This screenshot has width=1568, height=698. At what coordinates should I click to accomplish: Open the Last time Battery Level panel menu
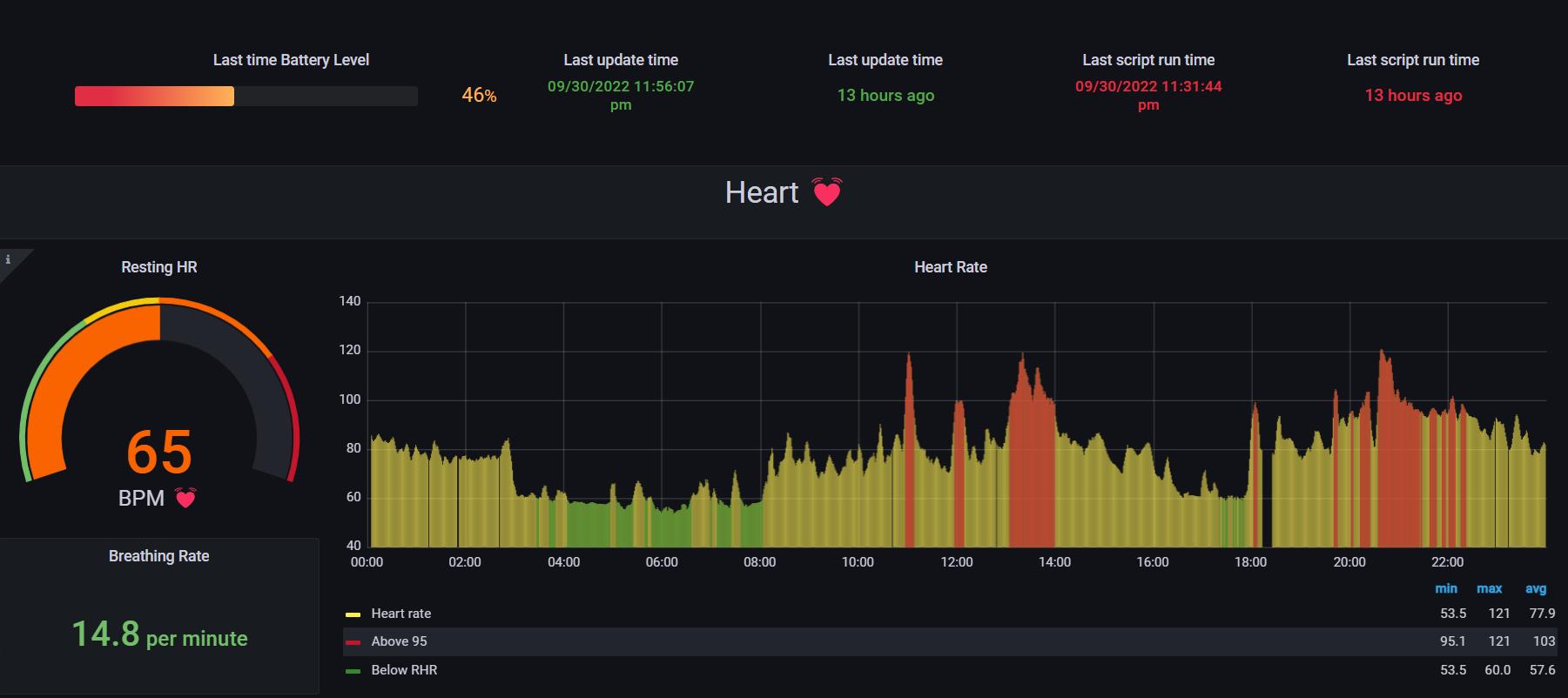pos(291,60)
